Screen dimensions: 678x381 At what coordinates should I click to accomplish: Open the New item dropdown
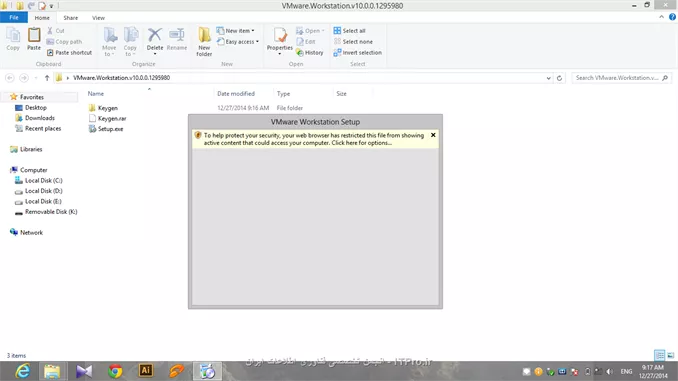coord(236,31)
